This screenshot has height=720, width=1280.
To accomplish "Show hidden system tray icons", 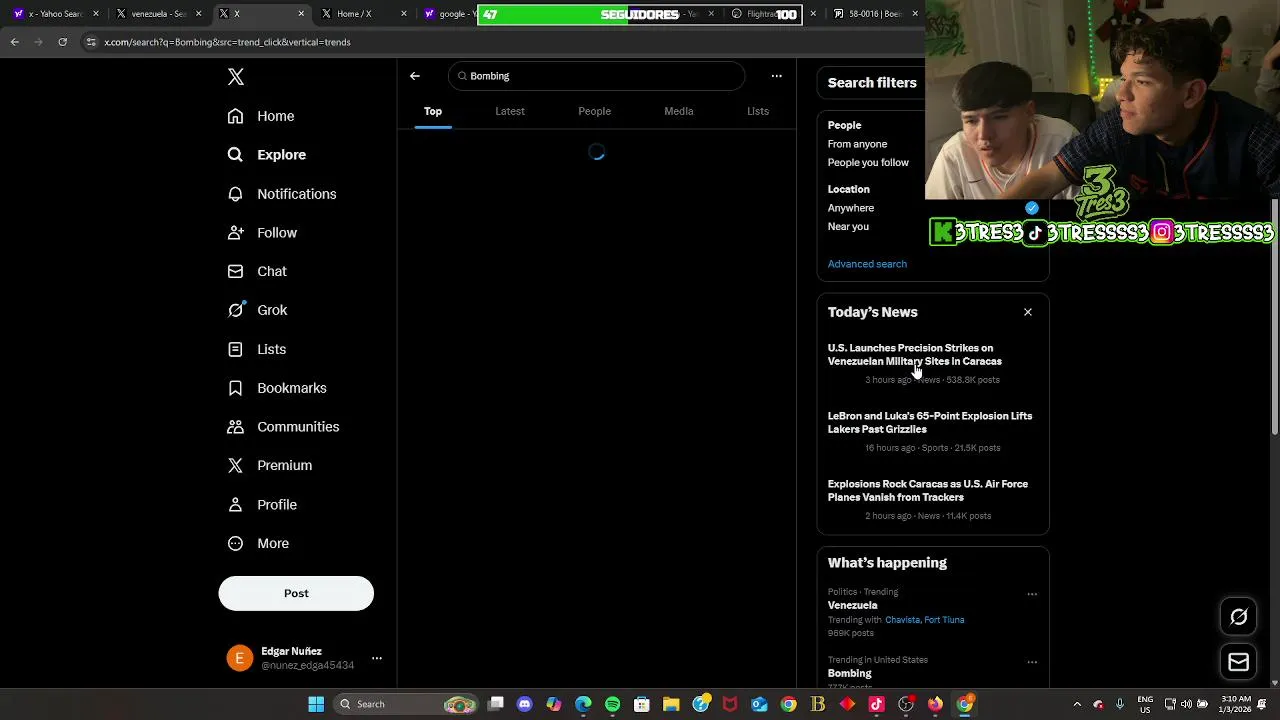I will (x=1077, y=704).
